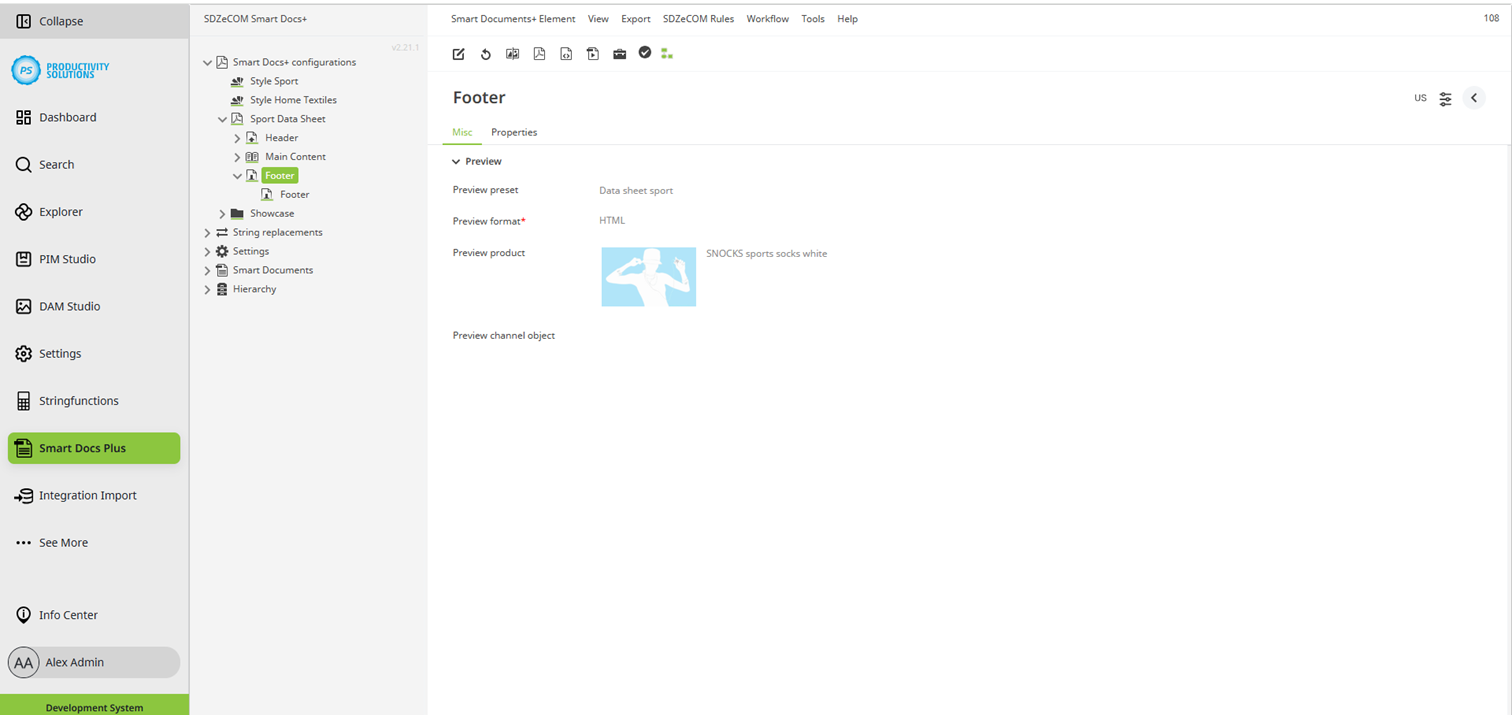1512x715 pixels.
Task: Click the briefcase toolbar icon
Action: pos(620,54)
